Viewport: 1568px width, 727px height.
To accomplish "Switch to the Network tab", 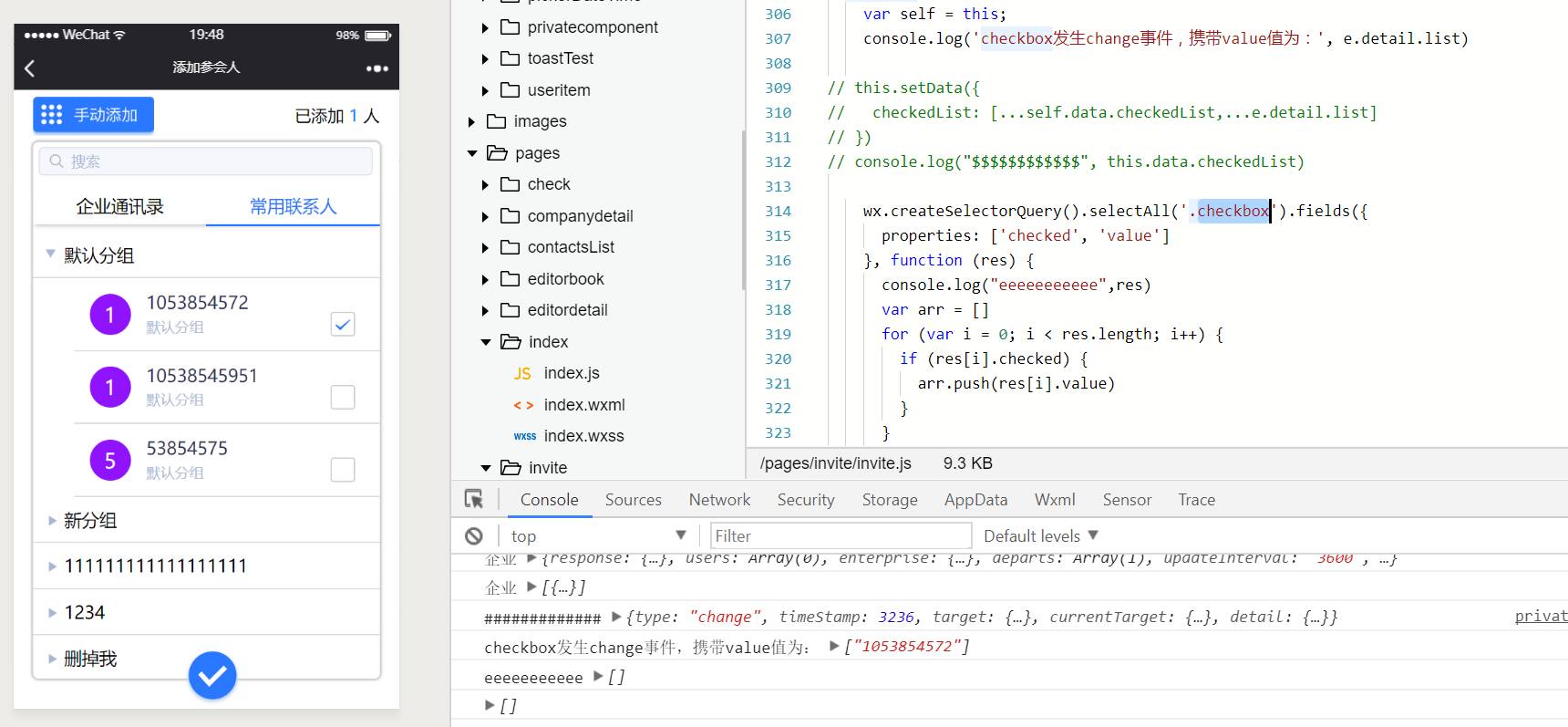I will (719, 500).
